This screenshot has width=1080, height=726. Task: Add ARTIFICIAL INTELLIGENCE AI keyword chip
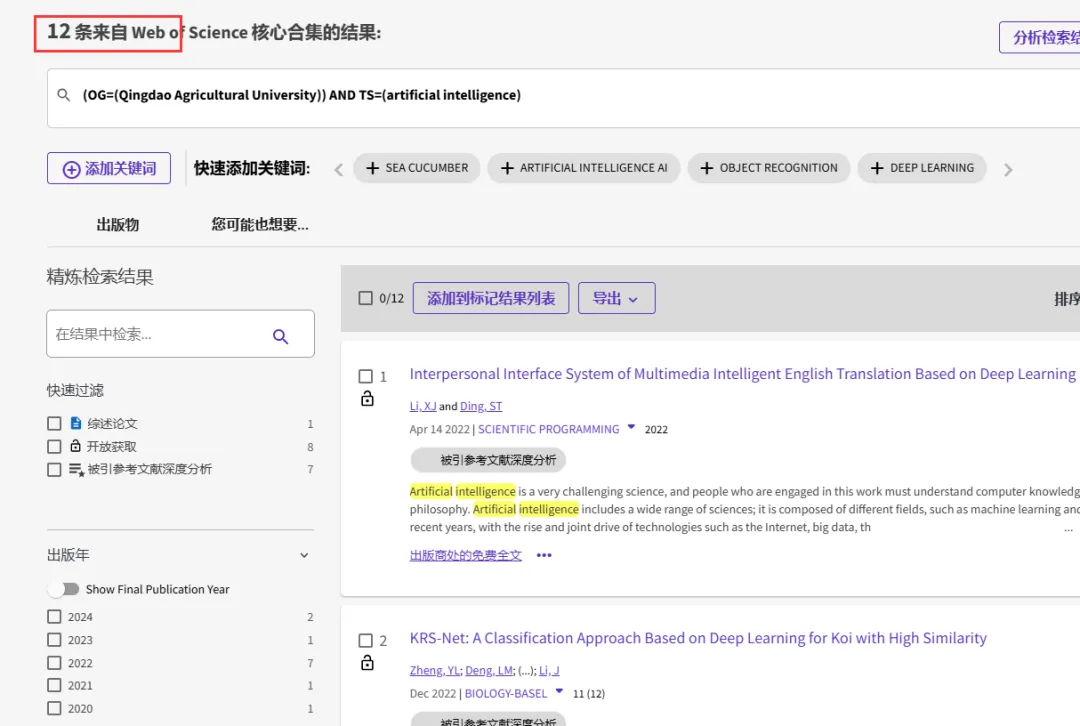pos(584,168)
